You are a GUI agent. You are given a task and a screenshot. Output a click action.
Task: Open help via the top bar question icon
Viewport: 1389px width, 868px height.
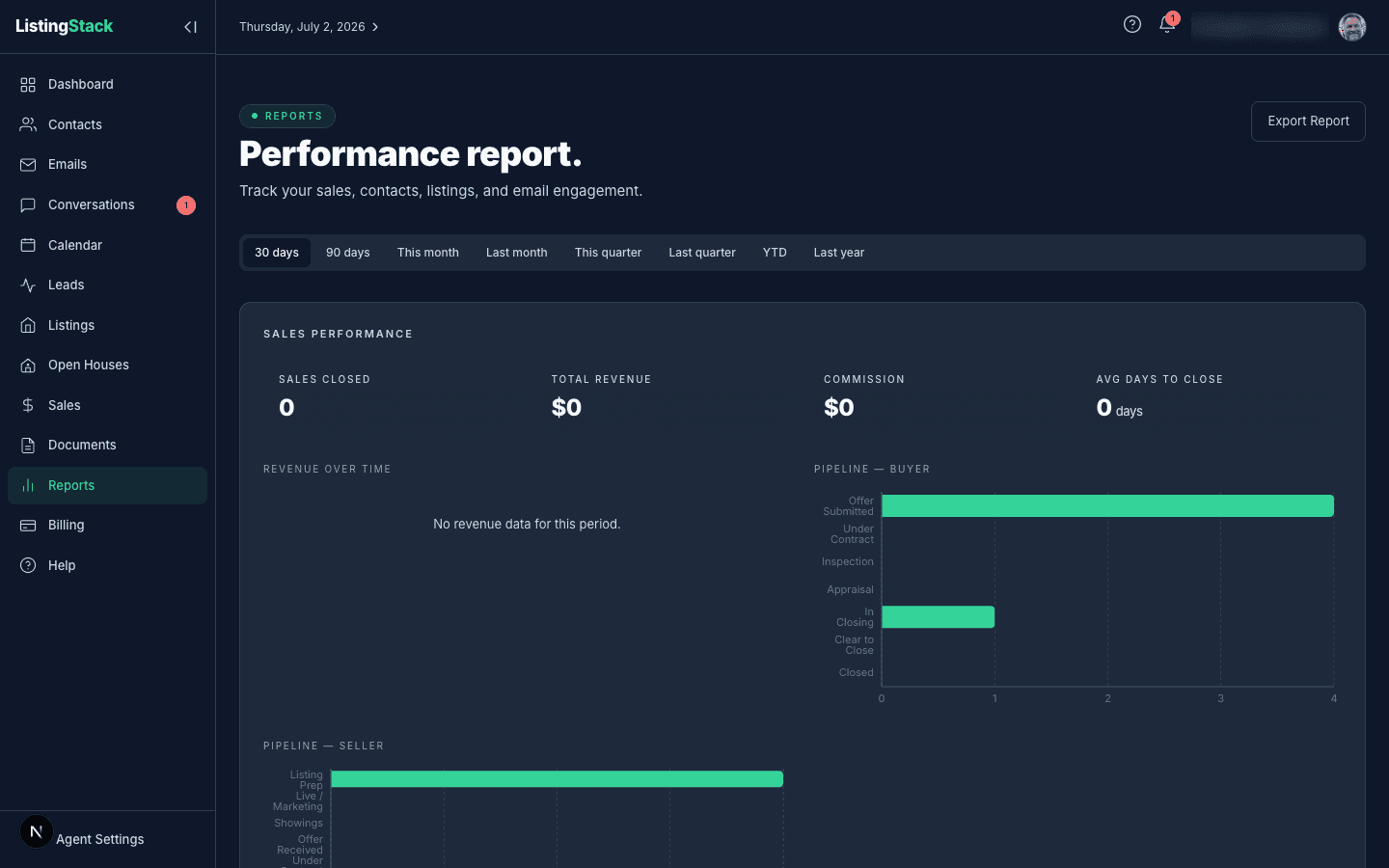tap(1132, 24)
